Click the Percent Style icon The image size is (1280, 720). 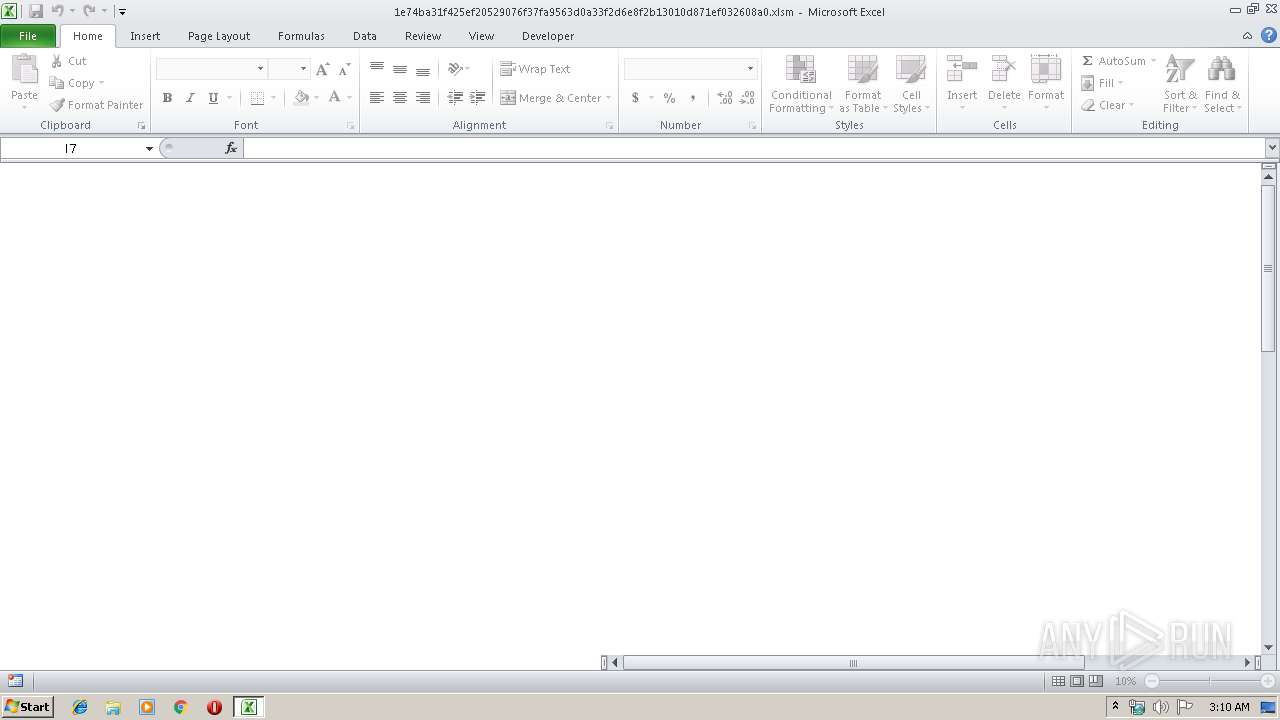click(x=669, y=98)
